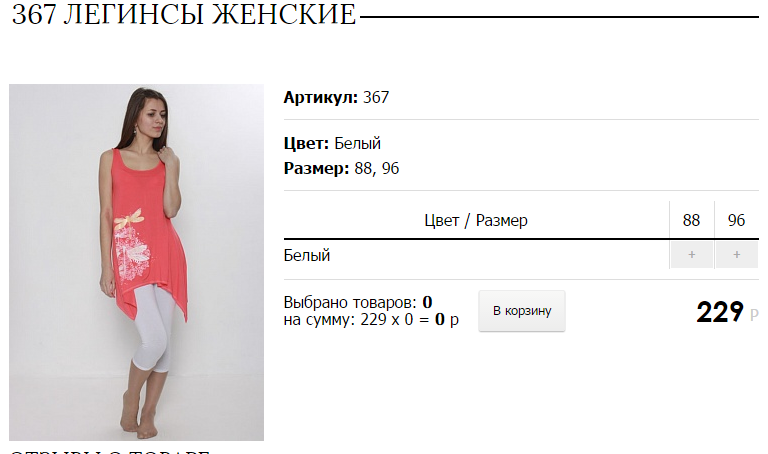Select the 88 size column header
Viewport: 768px width, 454px height.
point(691,220)
